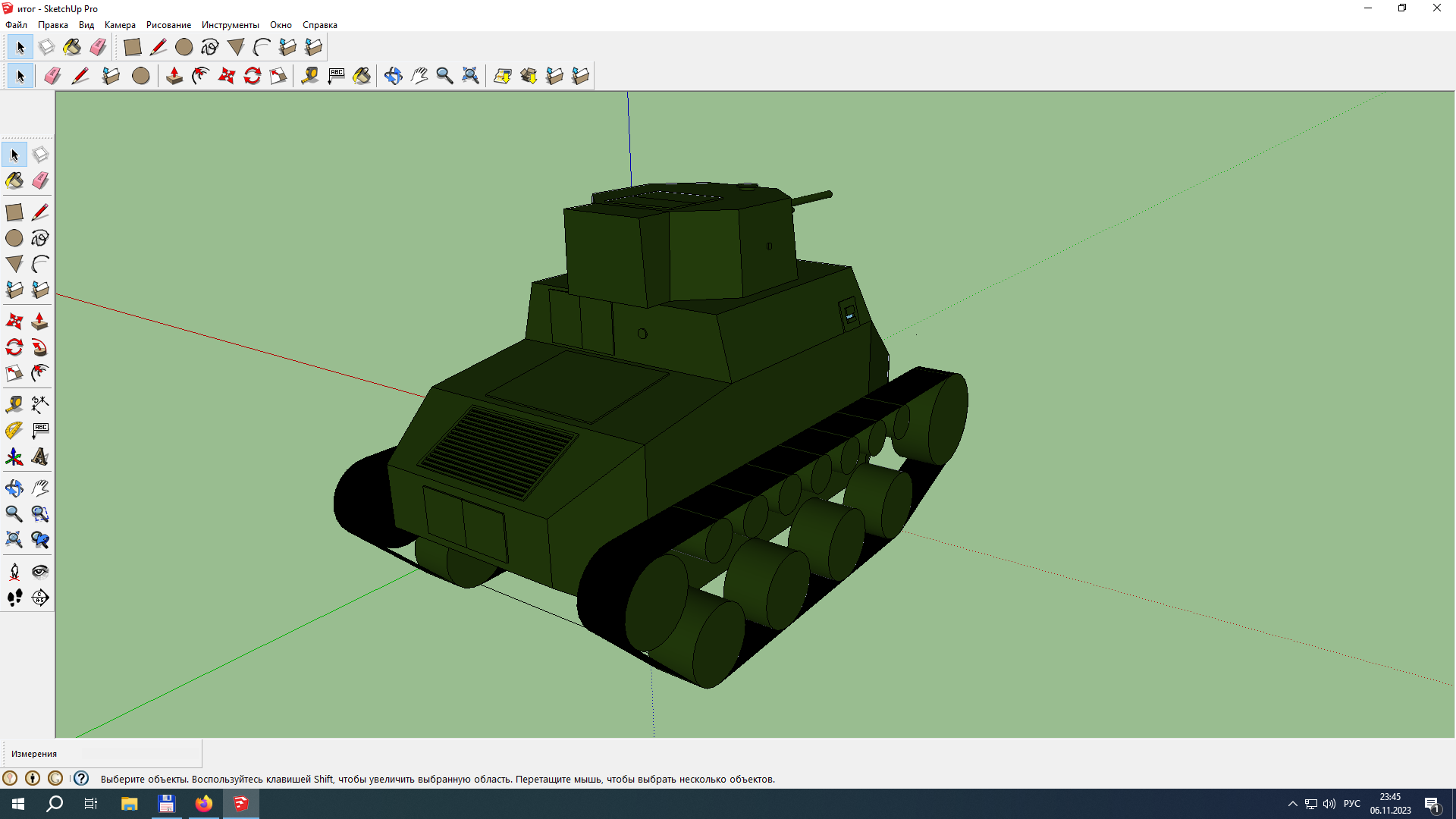
Task: Click the Previous view tool
Action: [x=40, y=540]
